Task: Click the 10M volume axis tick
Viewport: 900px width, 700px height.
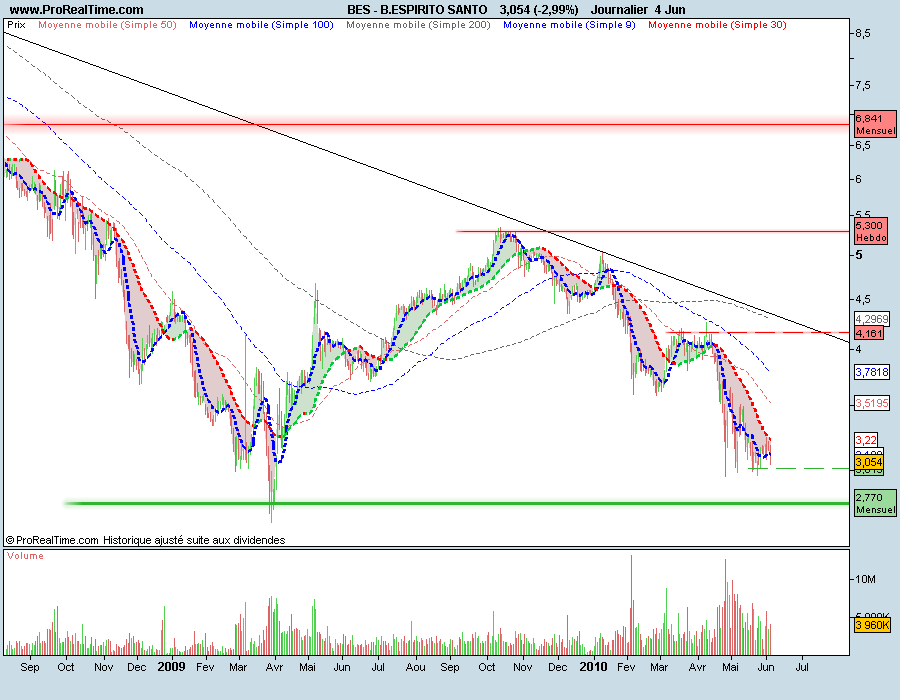Action: click(x=865, y=579)
